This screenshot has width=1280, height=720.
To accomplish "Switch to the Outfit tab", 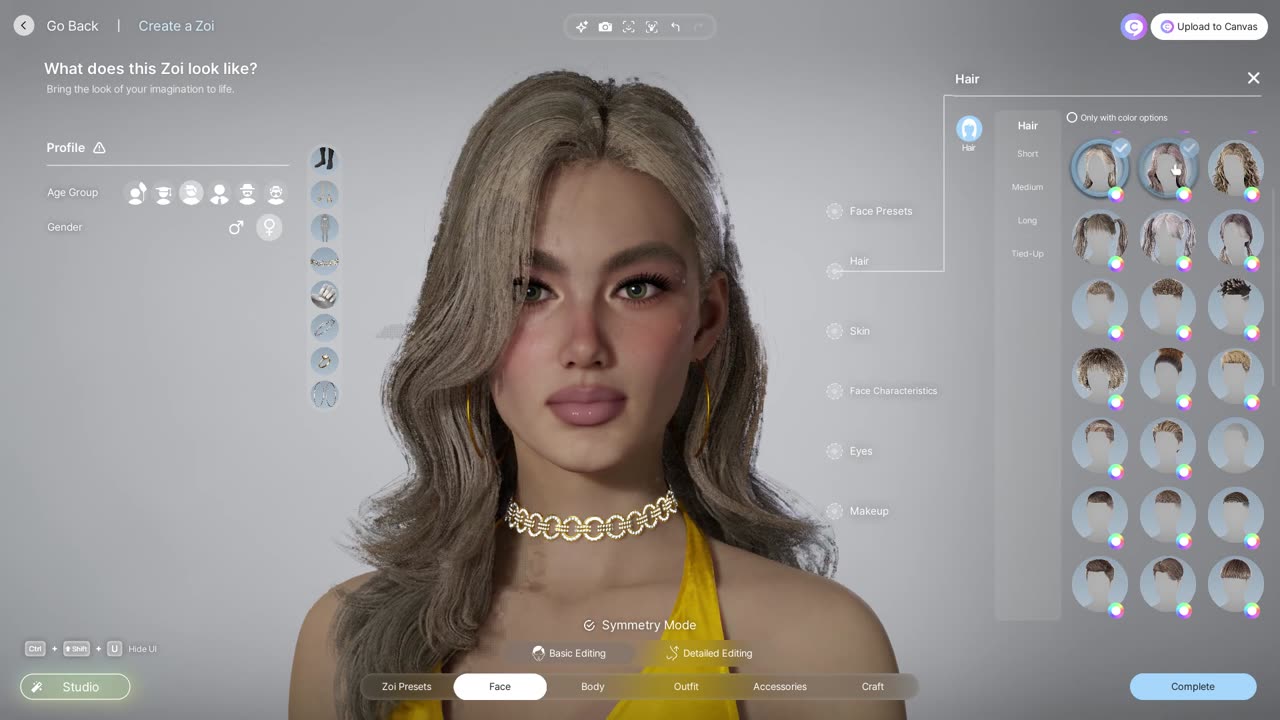I will 686,687.
